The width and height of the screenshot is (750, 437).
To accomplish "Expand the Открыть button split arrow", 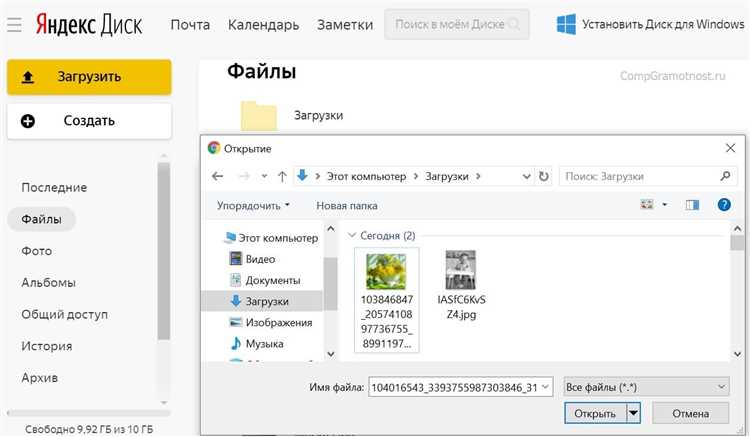I will coord(633,412).
